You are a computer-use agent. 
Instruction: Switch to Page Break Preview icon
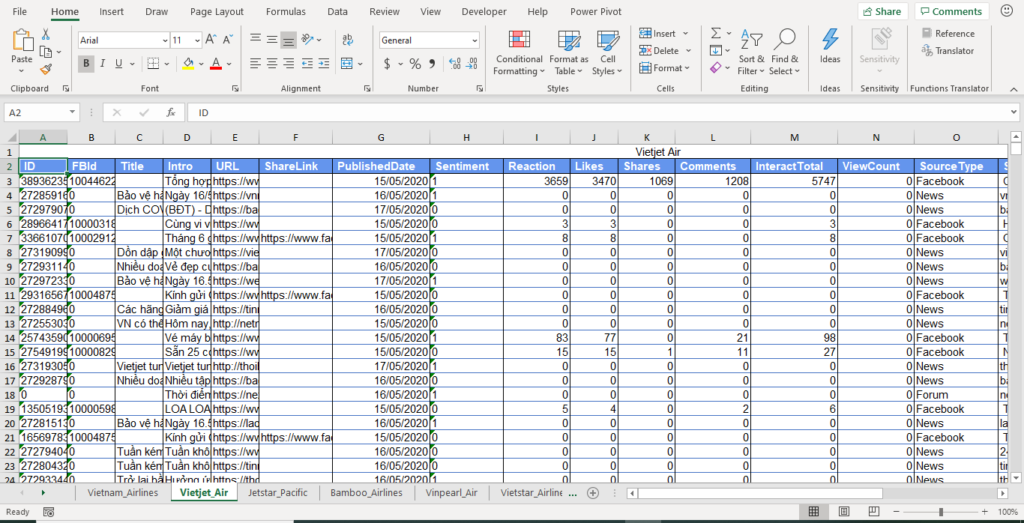coord(874,511)
